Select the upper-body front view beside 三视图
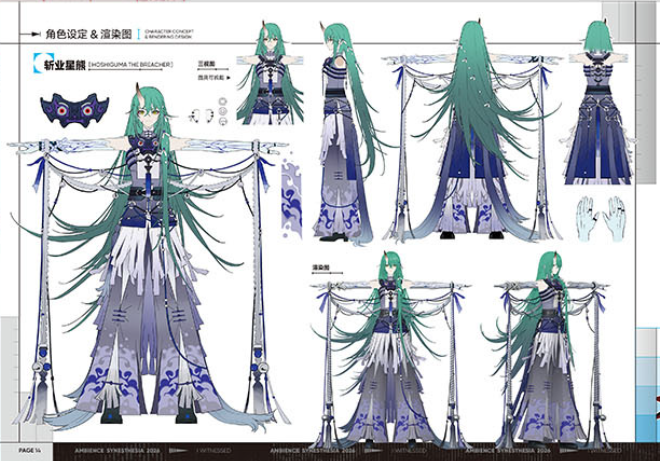 (269, 74)
